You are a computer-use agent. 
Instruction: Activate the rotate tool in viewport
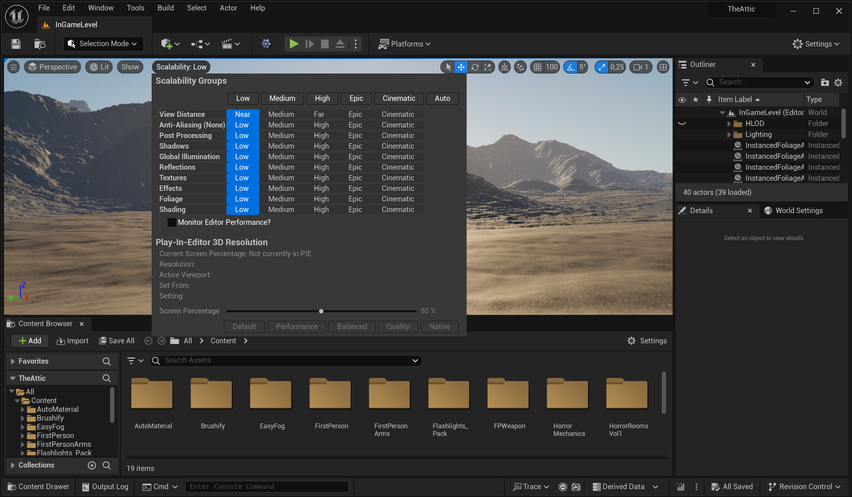[474, 67]
